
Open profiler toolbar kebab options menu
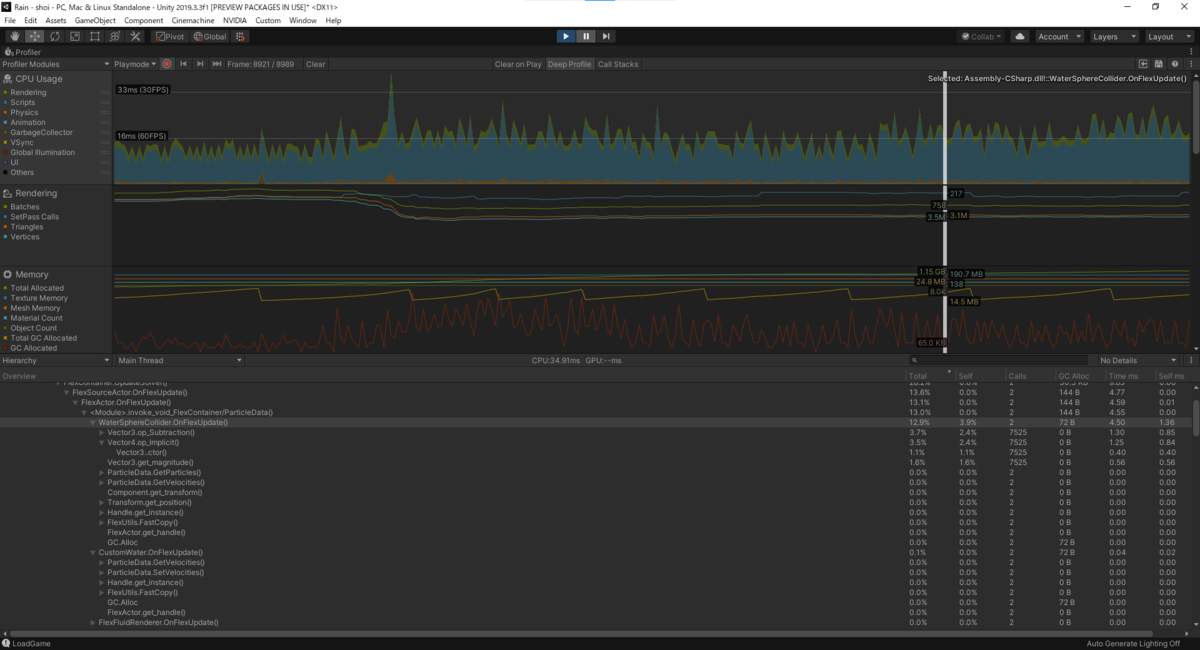click(x=1191, y=64)
